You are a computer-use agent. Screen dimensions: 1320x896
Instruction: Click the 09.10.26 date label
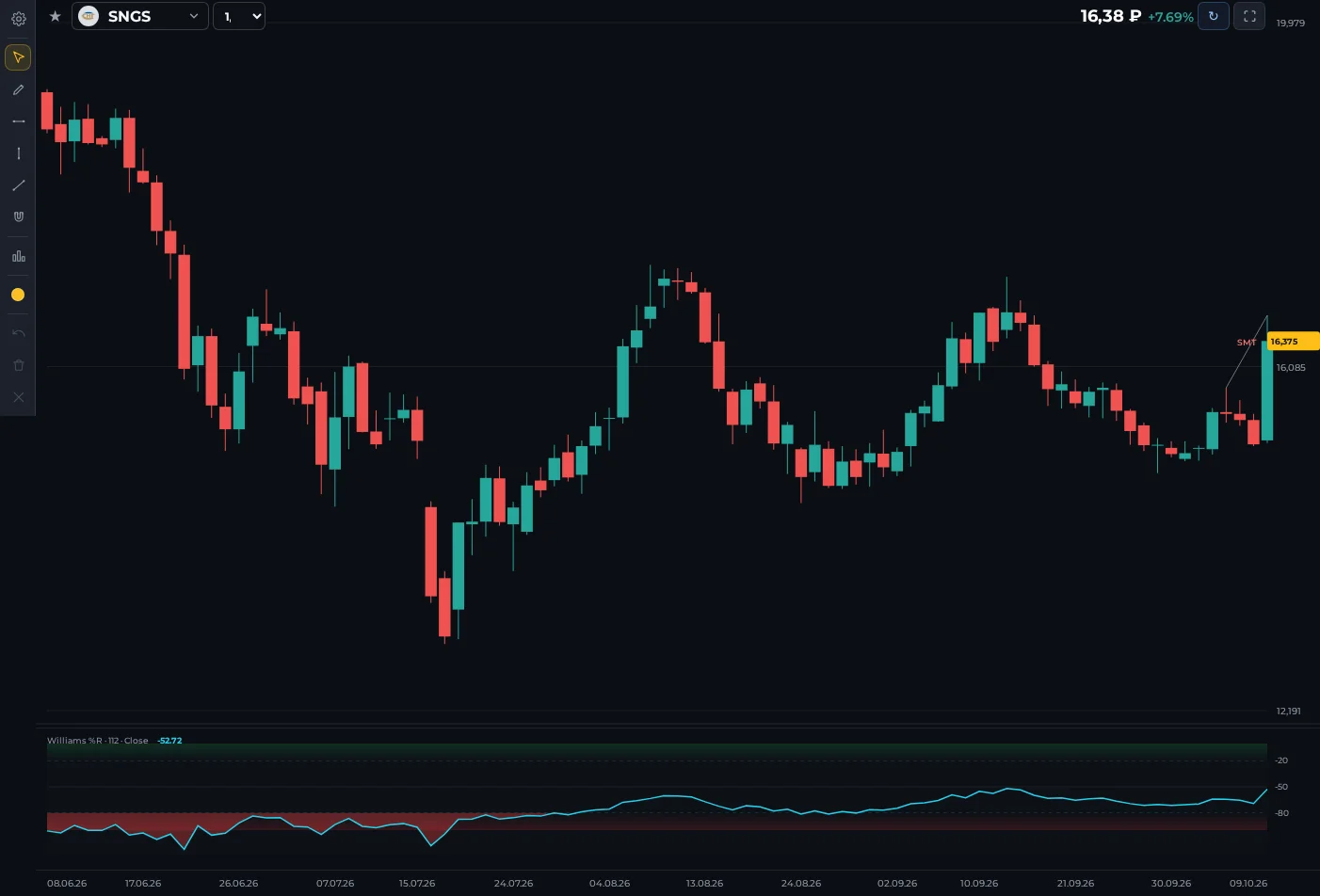(x=1248, y=884)
